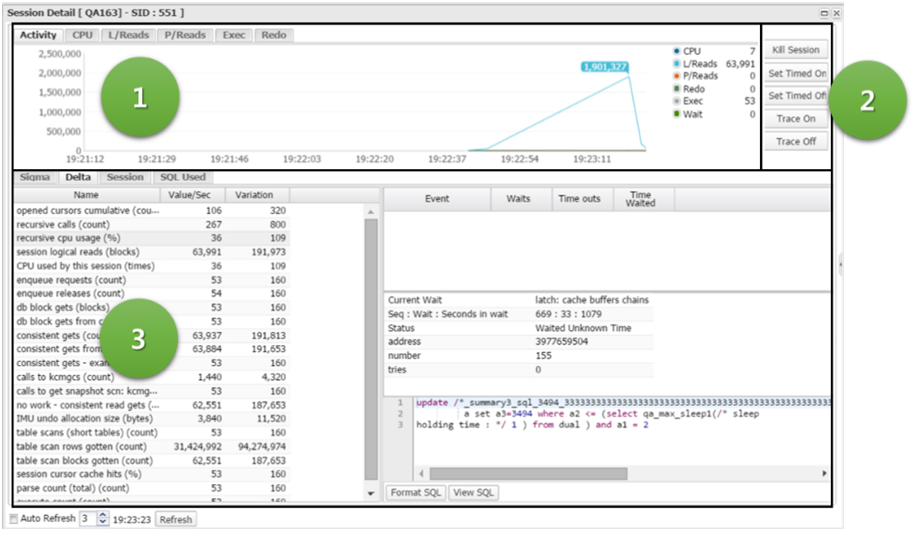
Task: Switch to the Activity chart tab
Action: [38, 35]
